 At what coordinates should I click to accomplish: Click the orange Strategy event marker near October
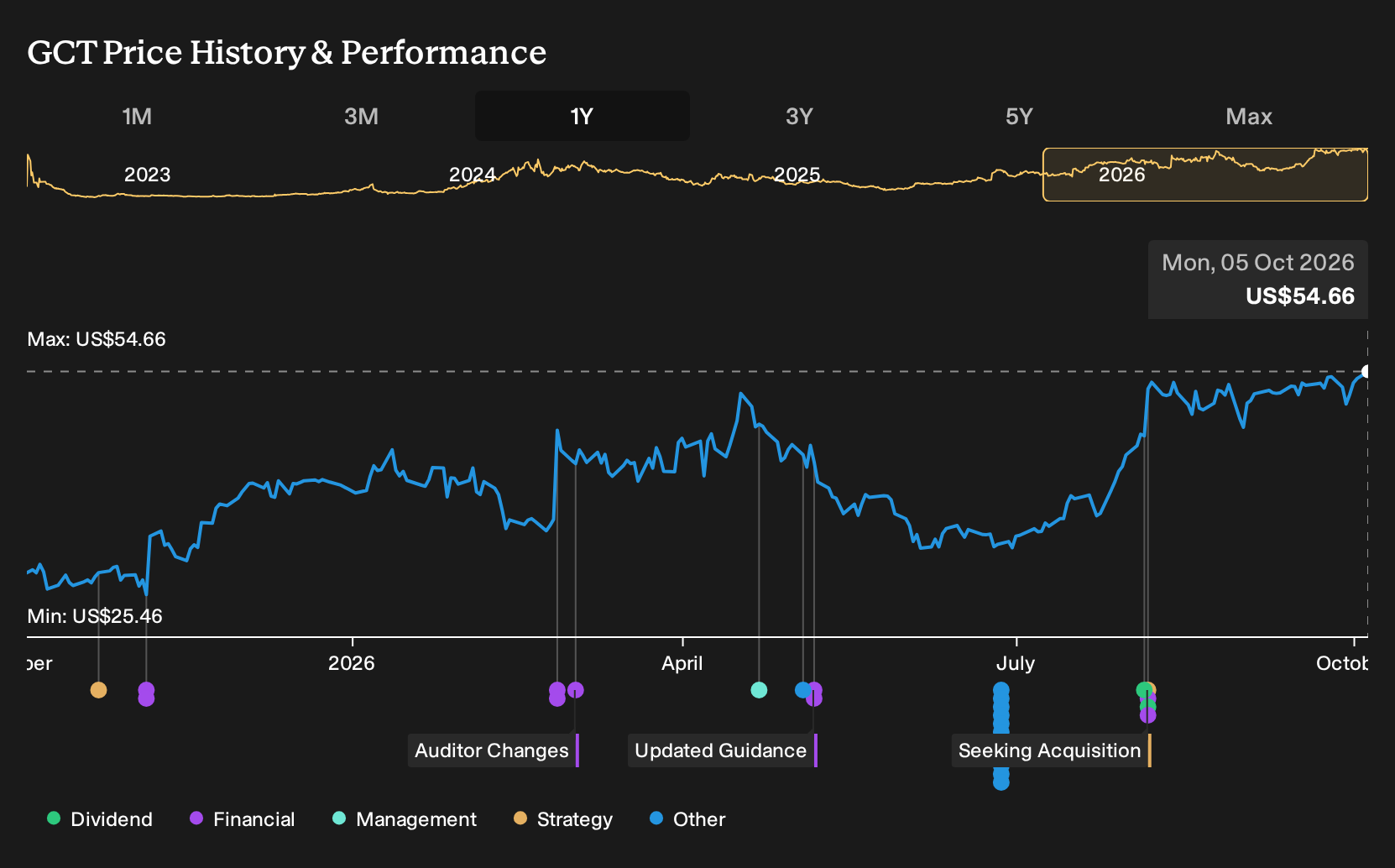[98, 690]
